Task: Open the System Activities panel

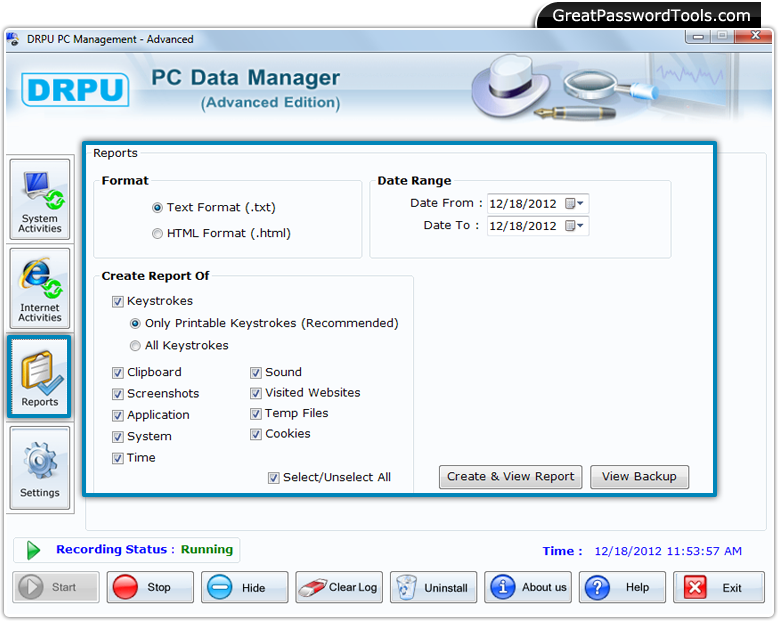Action: 40,200
